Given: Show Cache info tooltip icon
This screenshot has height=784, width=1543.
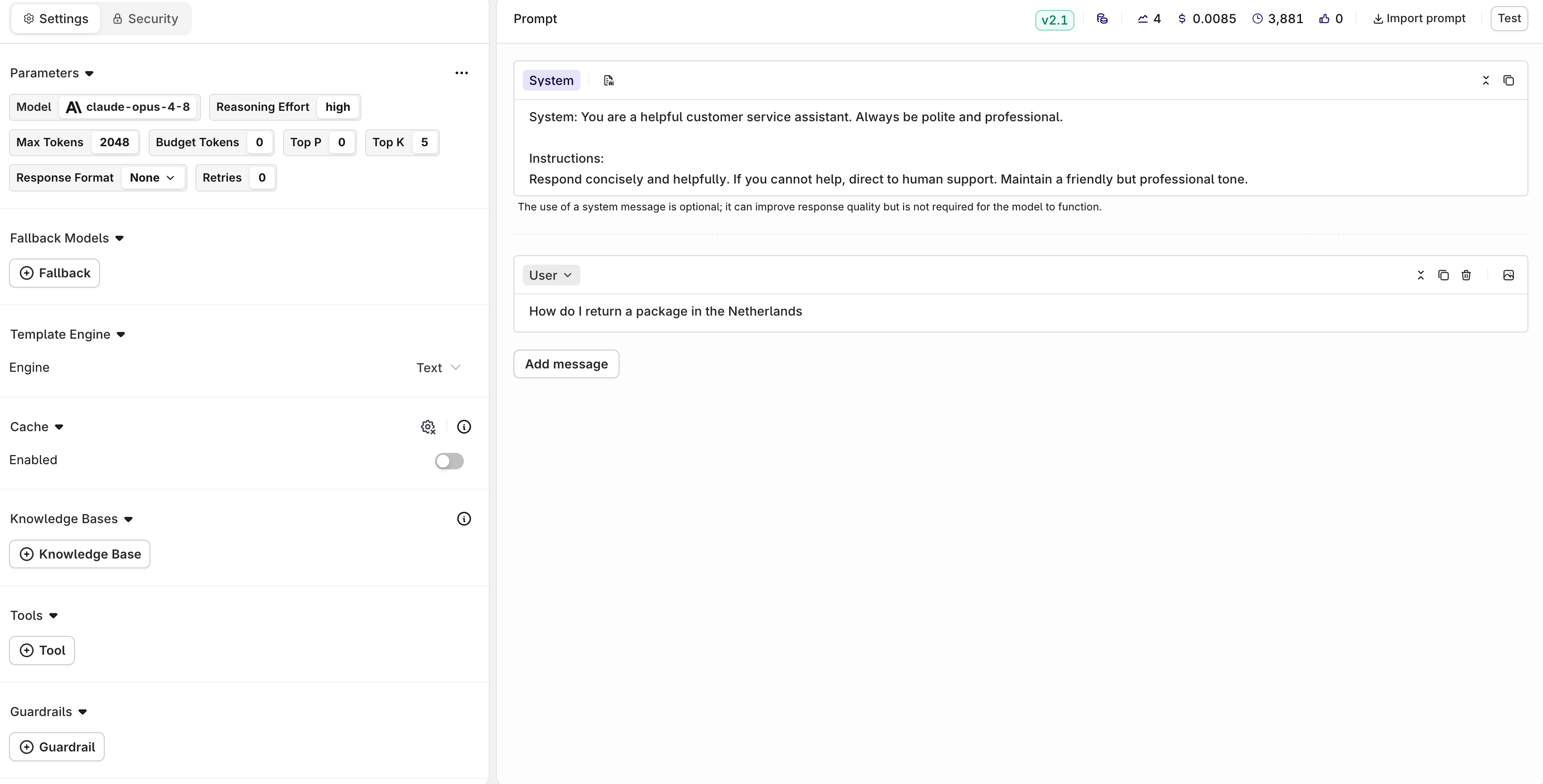Looking at the screenshot, I should [x=464, y=427].
